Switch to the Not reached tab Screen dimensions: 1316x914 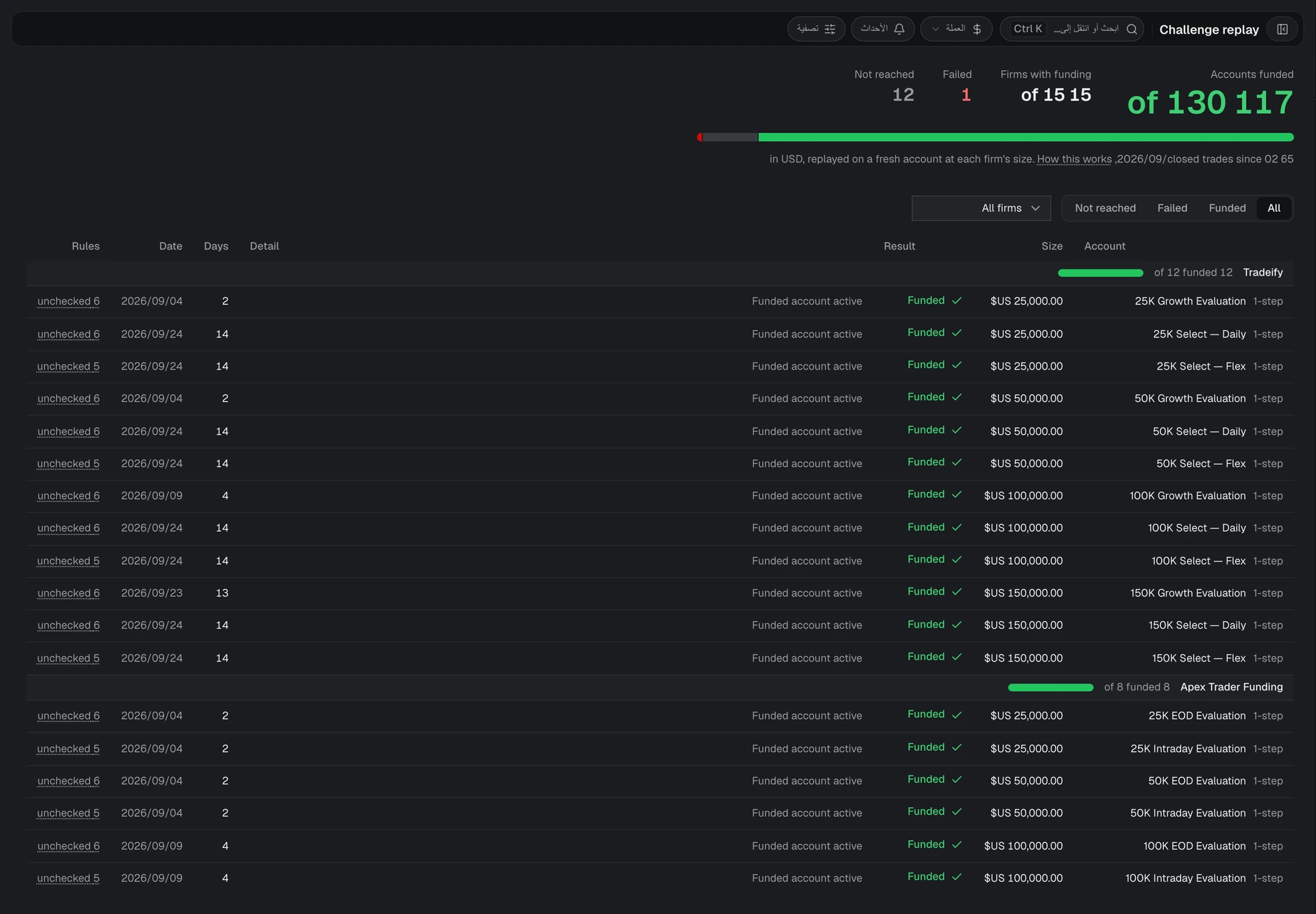1105,208
